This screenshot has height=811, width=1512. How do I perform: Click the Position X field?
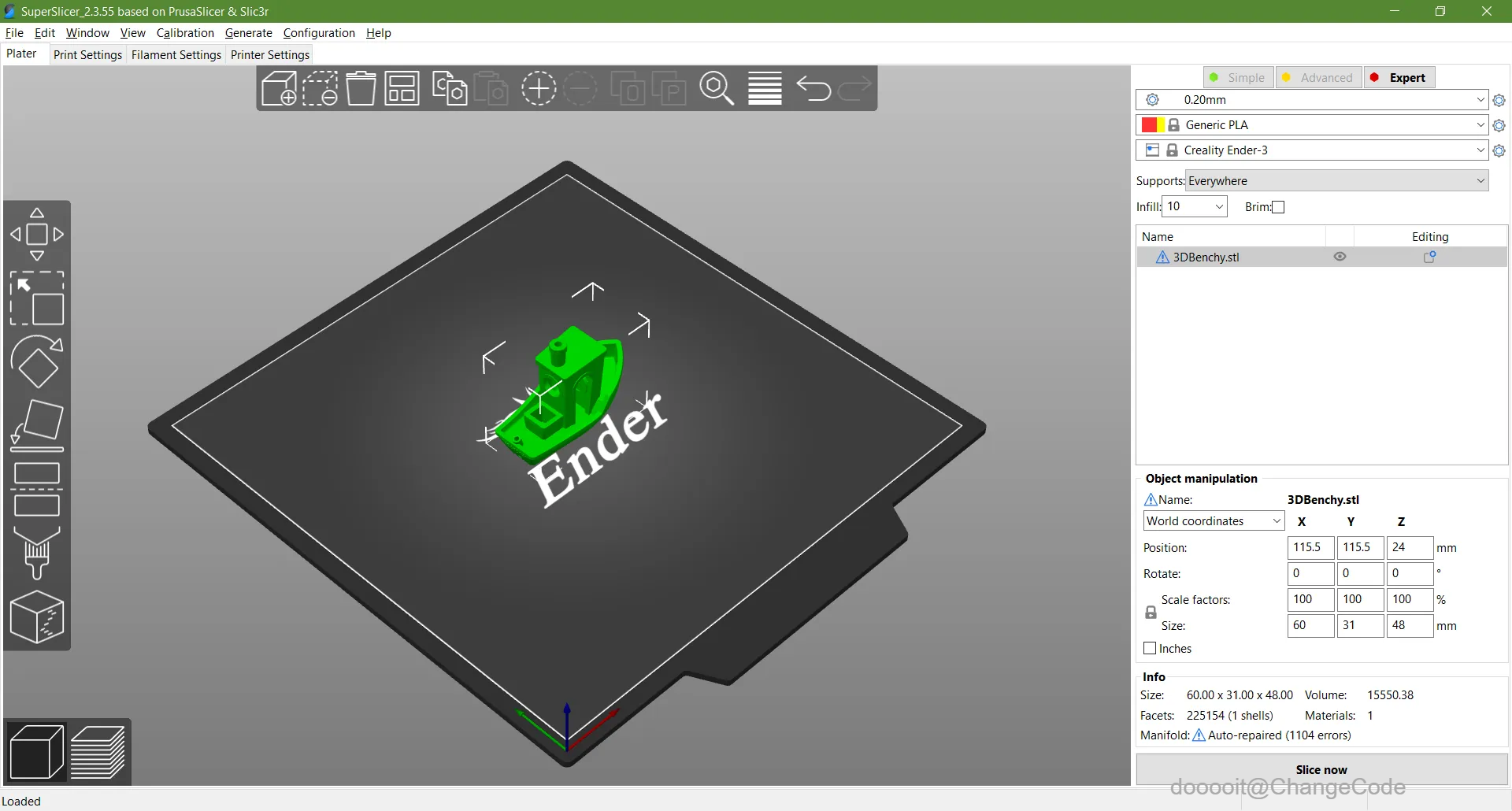(x=1310, y=547)
